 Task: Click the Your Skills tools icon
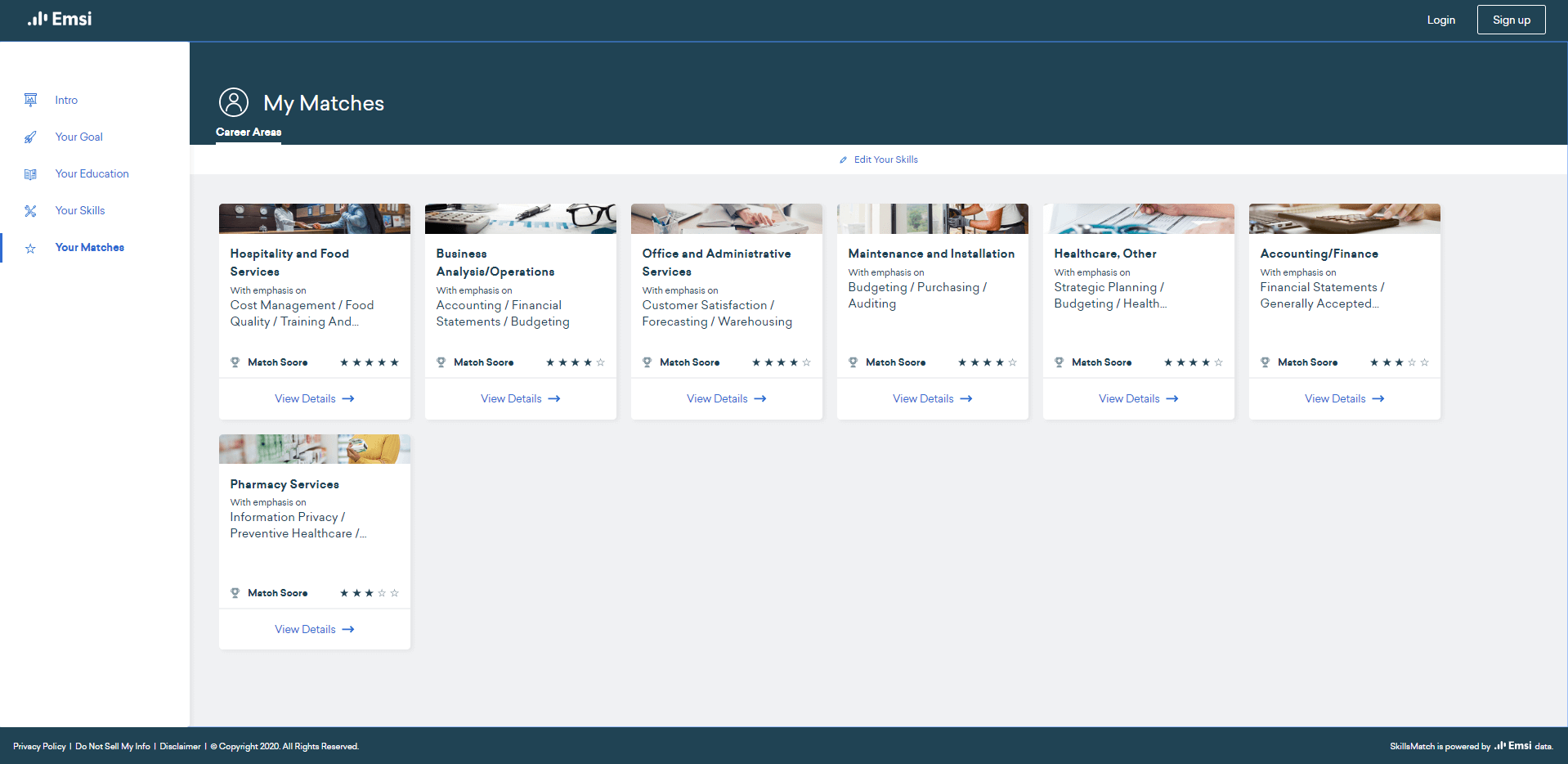(30, 211)
